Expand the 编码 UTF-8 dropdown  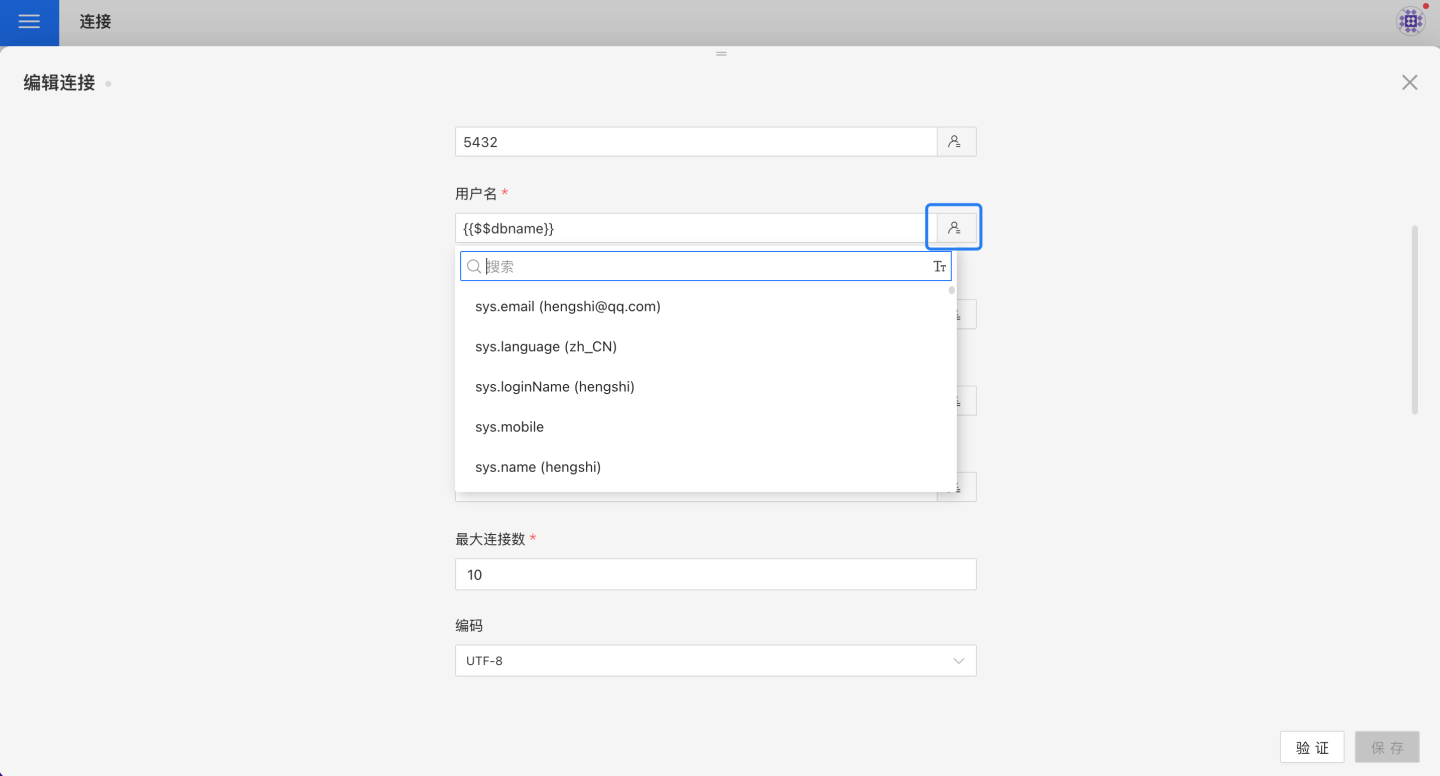pos(715,661)
